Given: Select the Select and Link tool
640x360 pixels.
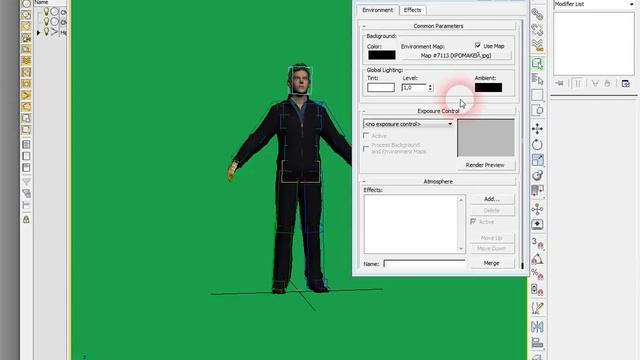Looking at the screenshot, I should pos(537,14).
